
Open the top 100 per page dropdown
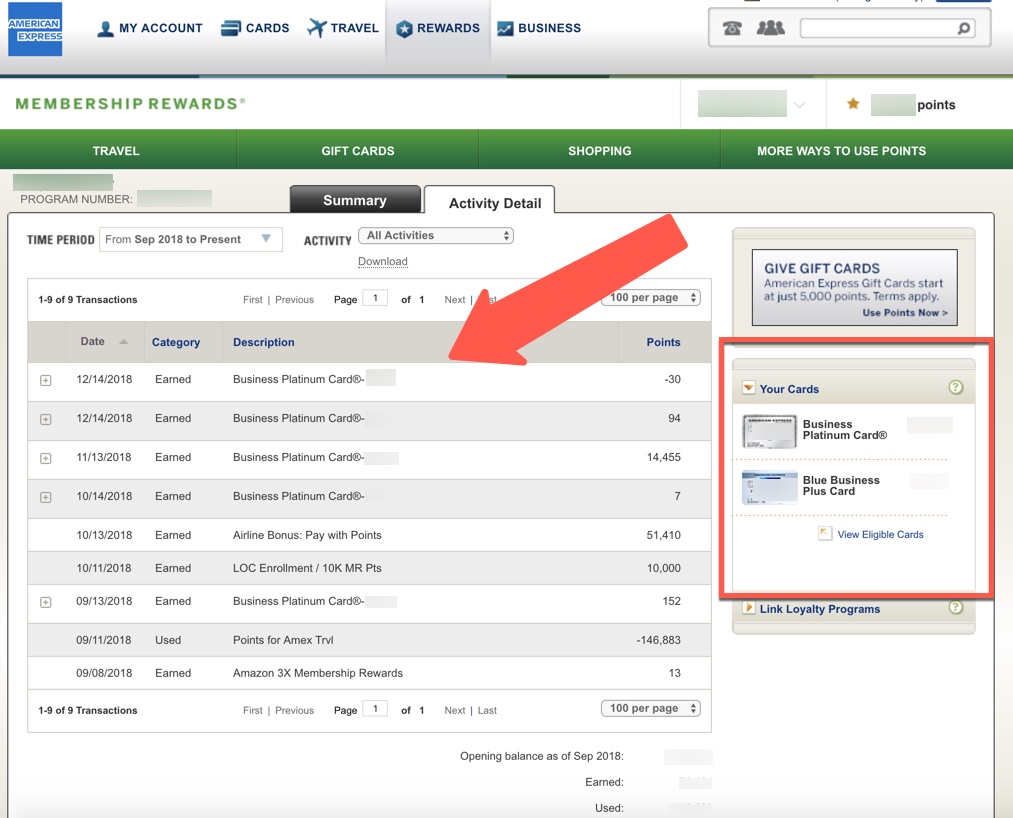(651, 297)
